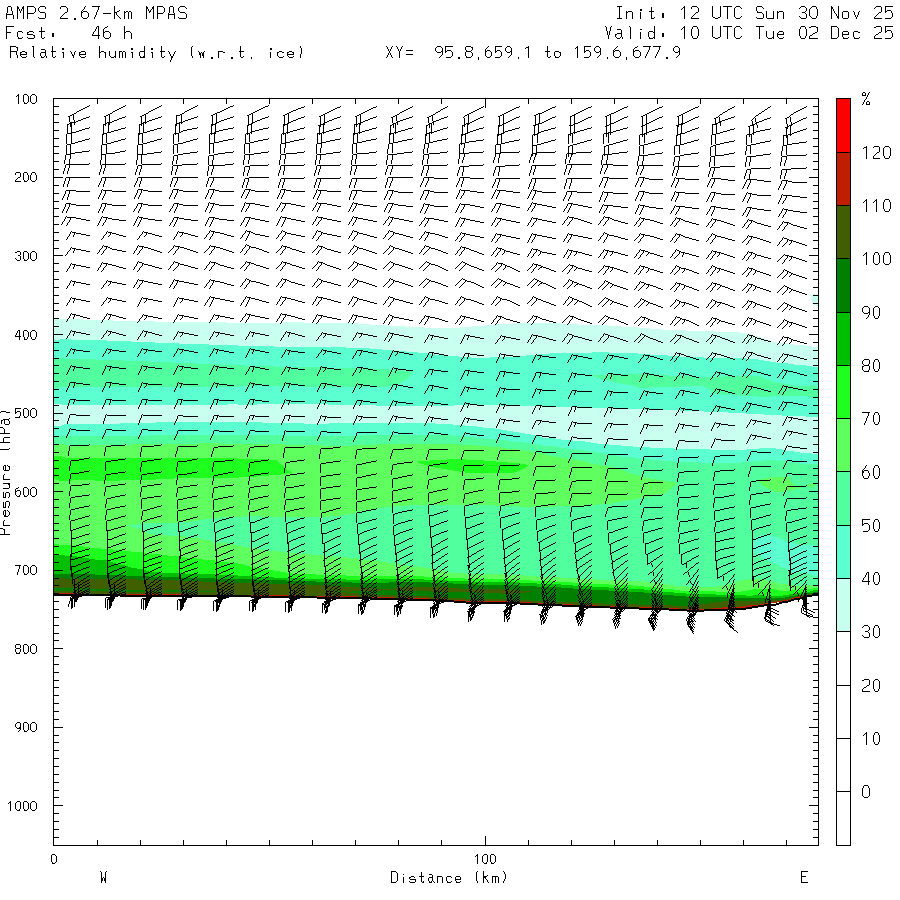The image size is (900, 900).
Task: Click the 'Fcst: 46 h' forecast label
Action: tap(69, 33)
